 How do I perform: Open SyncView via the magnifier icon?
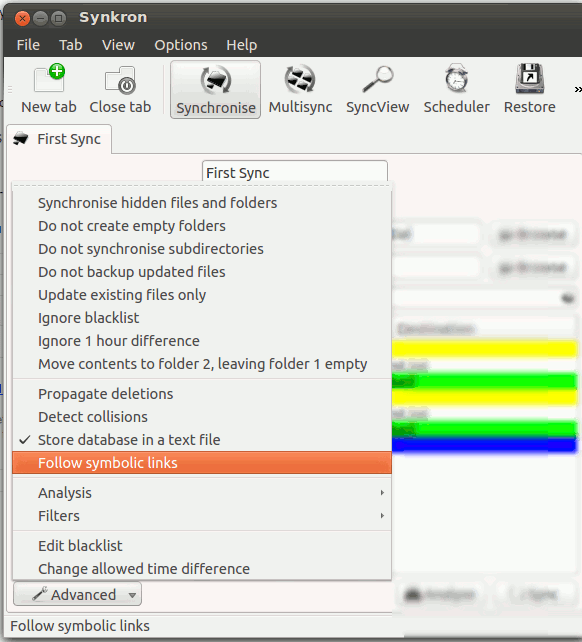pos(378,79)
